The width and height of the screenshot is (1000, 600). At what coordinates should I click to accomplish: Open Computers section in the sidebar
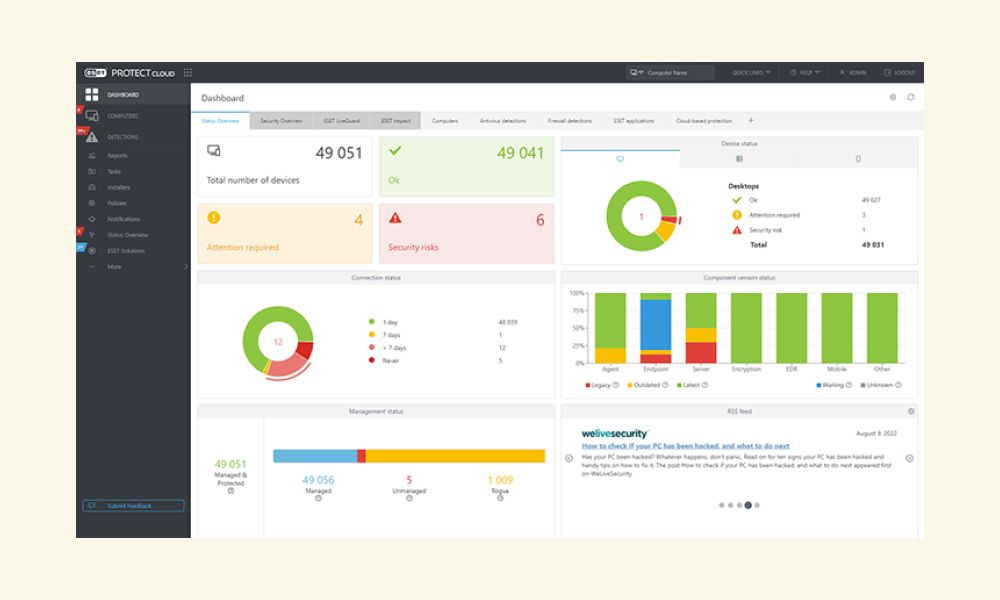coord(133,115)
